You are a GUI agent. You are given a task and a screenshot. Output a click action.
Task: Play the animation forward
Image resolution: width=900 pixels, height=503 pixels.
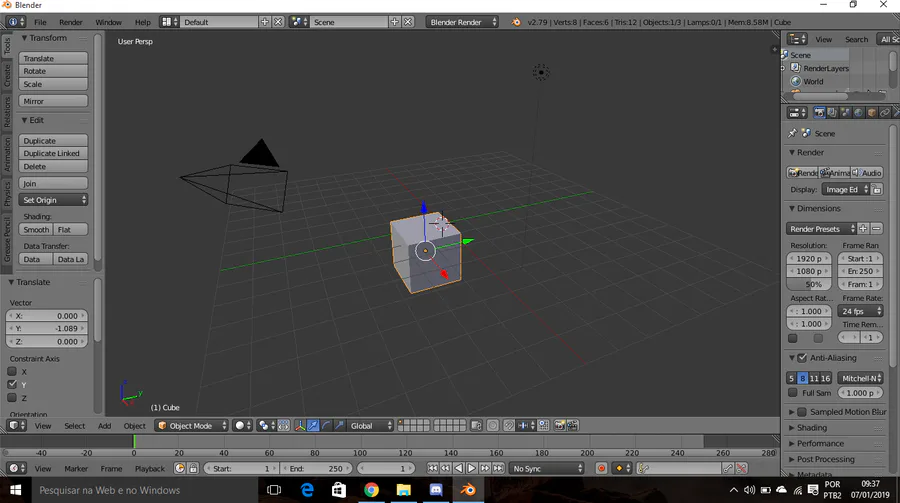point(472,469)
